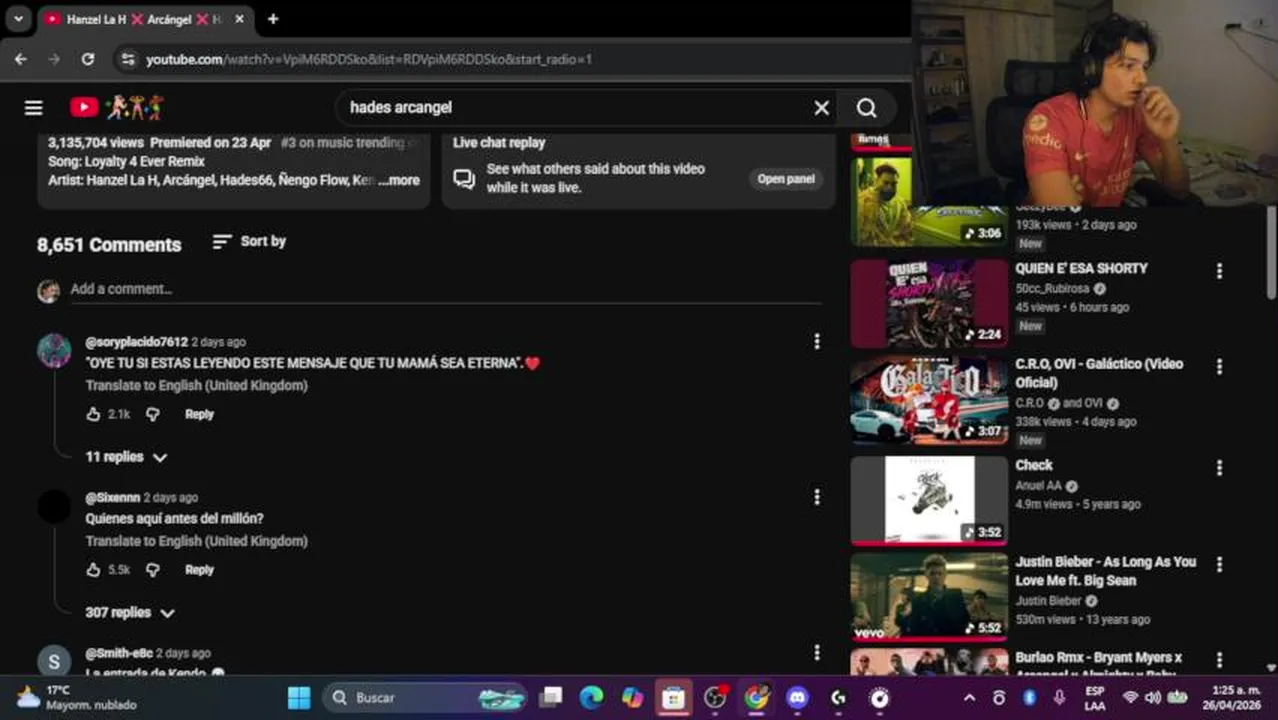Click the browser address bar URL
Image resolution: width=1278 pixels, height=720 pixels.
click(369, 59)
